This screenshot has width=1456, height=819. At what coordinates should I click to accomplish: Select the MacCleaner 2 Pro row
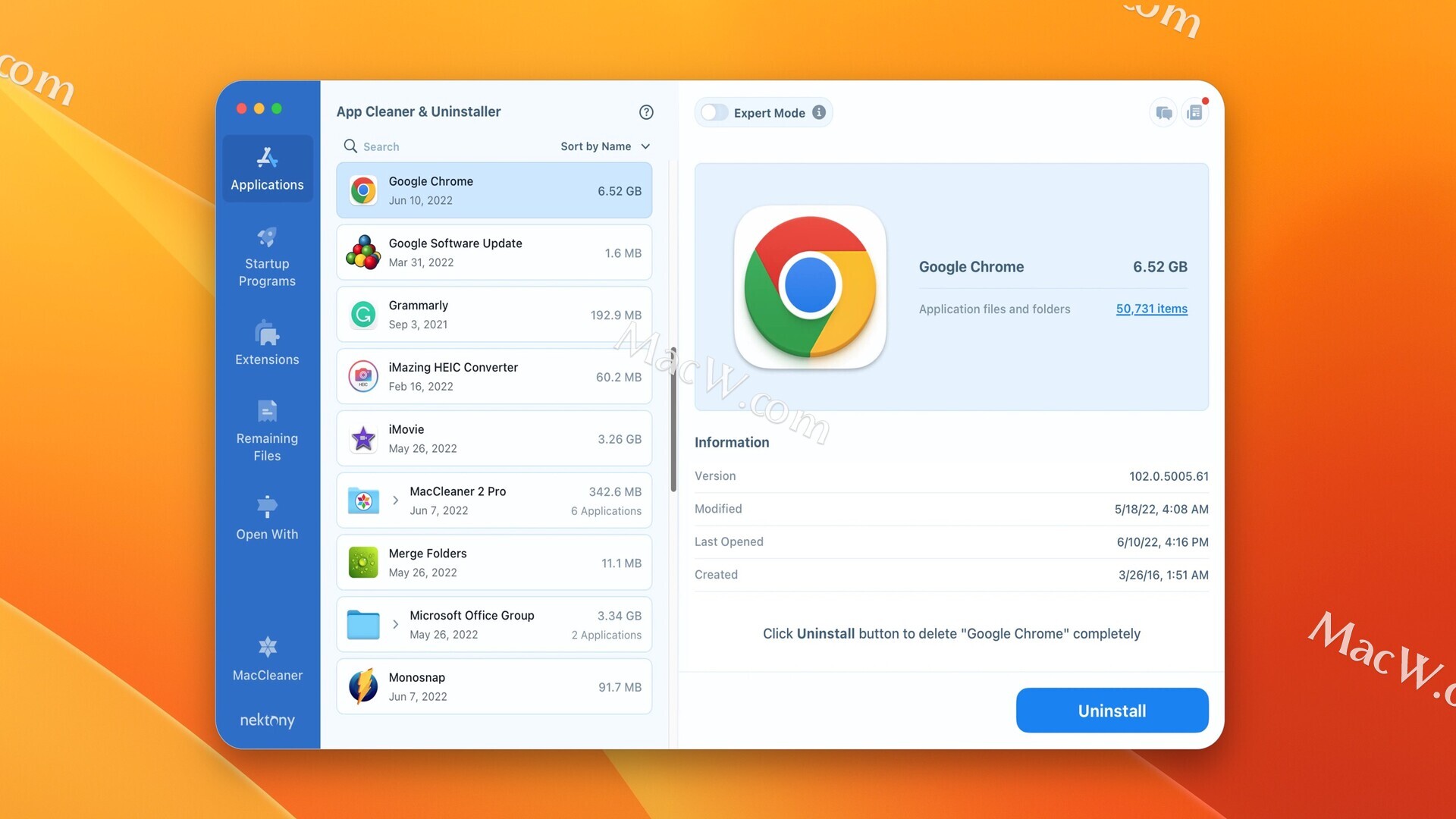click(494, 500)
